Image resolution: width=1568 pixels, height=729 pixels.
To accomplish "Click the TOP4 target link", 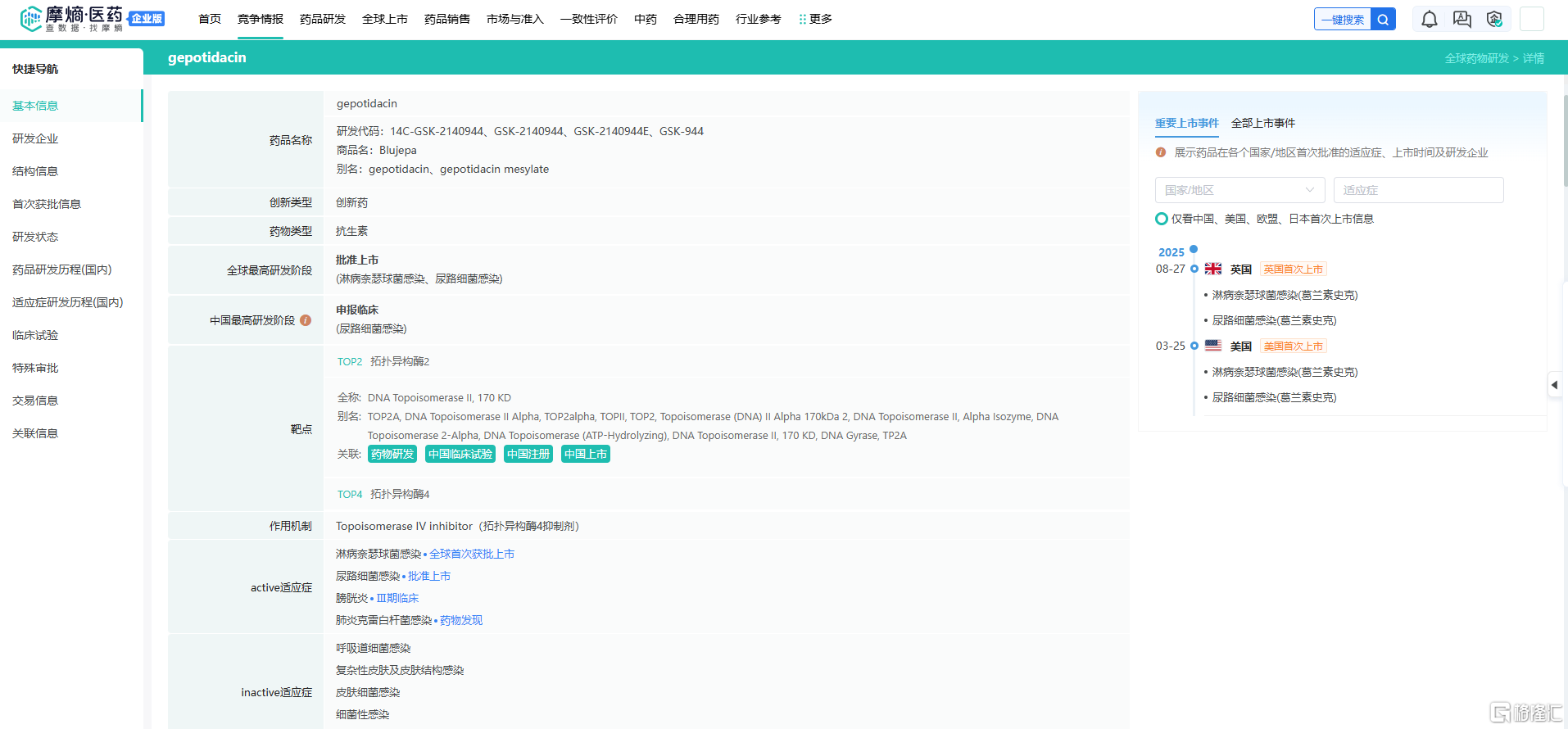I will click(350, 494).
